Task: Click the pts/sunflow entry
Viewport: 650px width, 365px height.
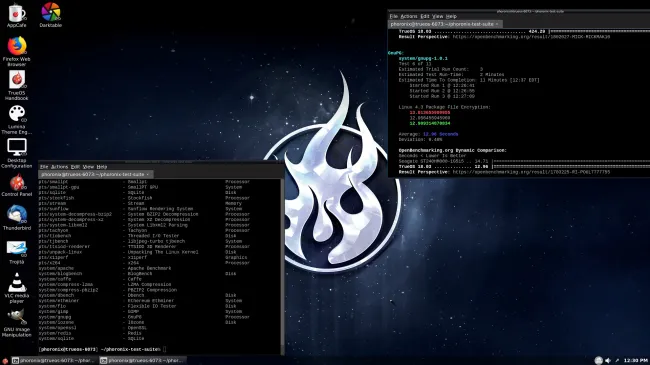Action: point(53,209)
